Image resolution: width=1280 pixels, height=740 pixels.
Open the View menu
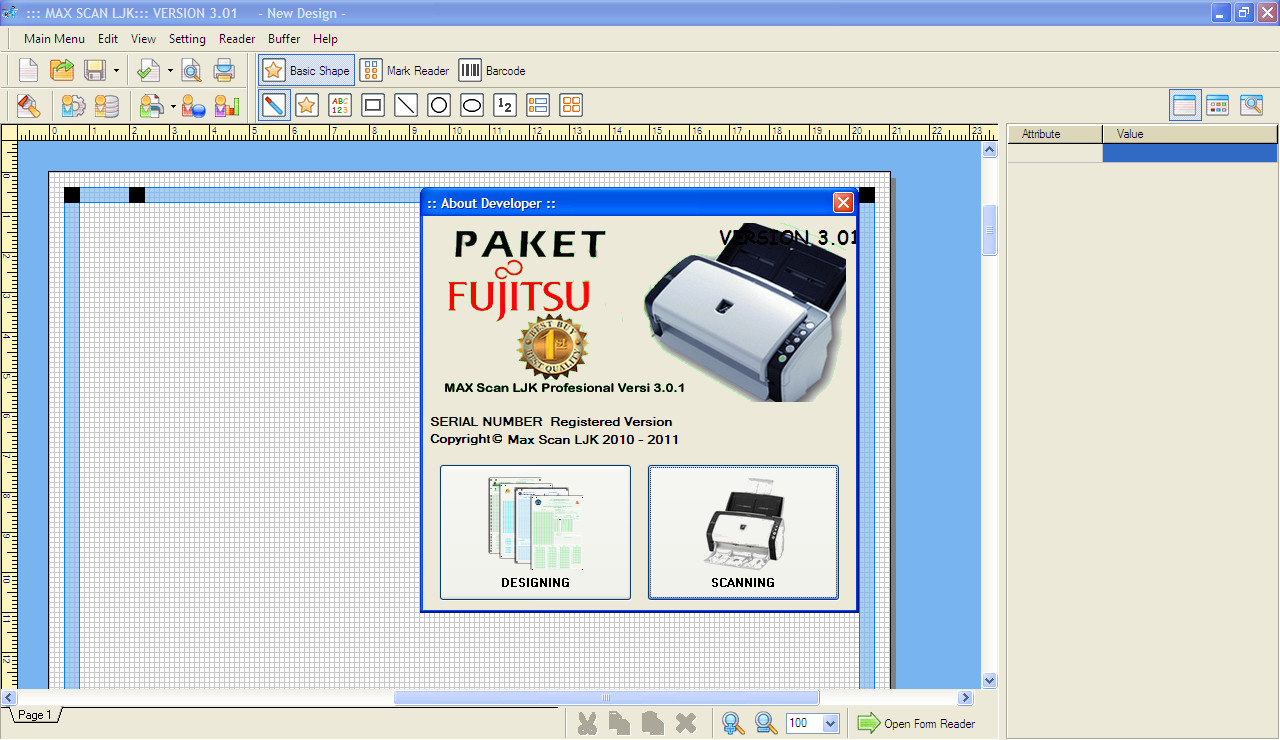(144, 39)
